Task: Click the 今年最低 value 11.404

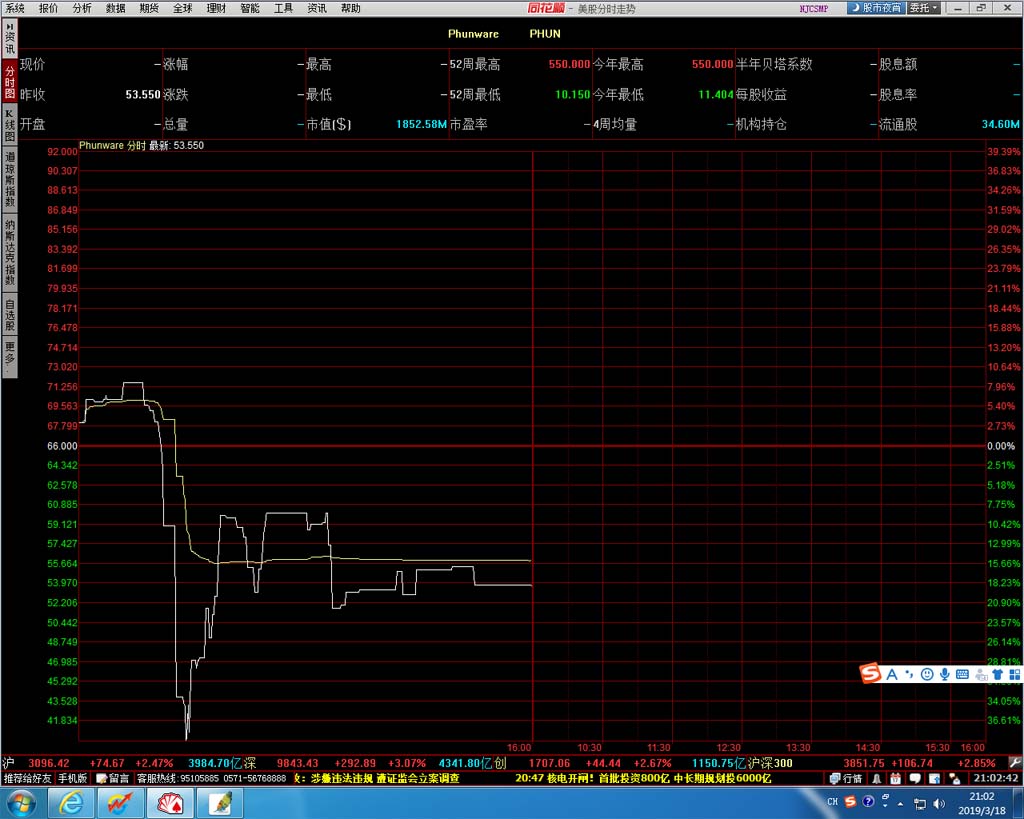Action: pos(716,94)
